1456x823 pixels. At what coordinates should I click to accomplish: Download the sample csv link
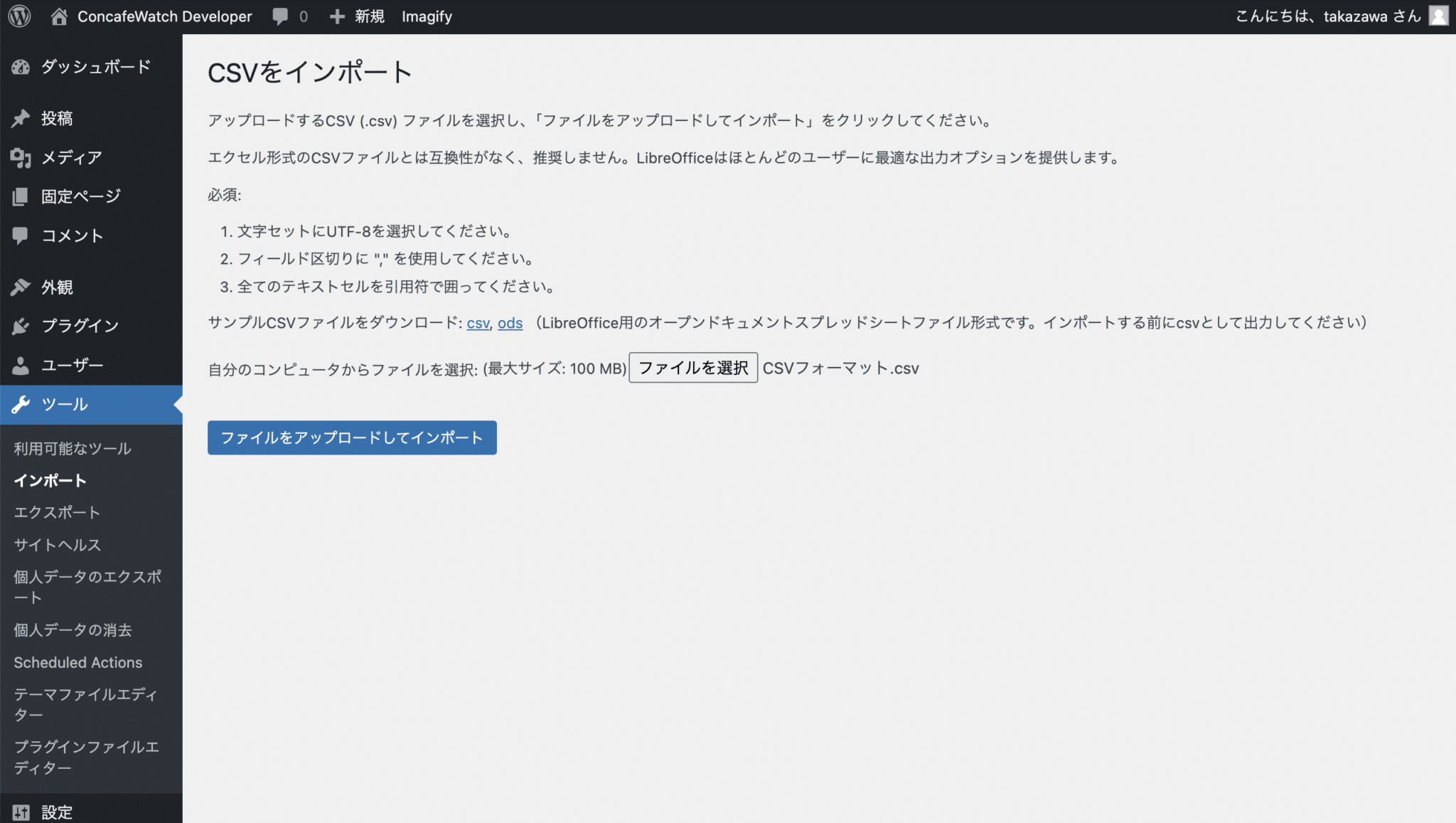(478, 323)
